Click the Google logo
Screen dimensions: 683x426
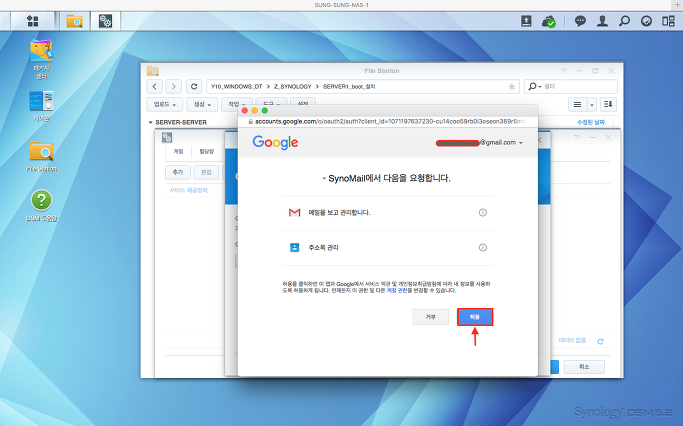pos(275,142)
